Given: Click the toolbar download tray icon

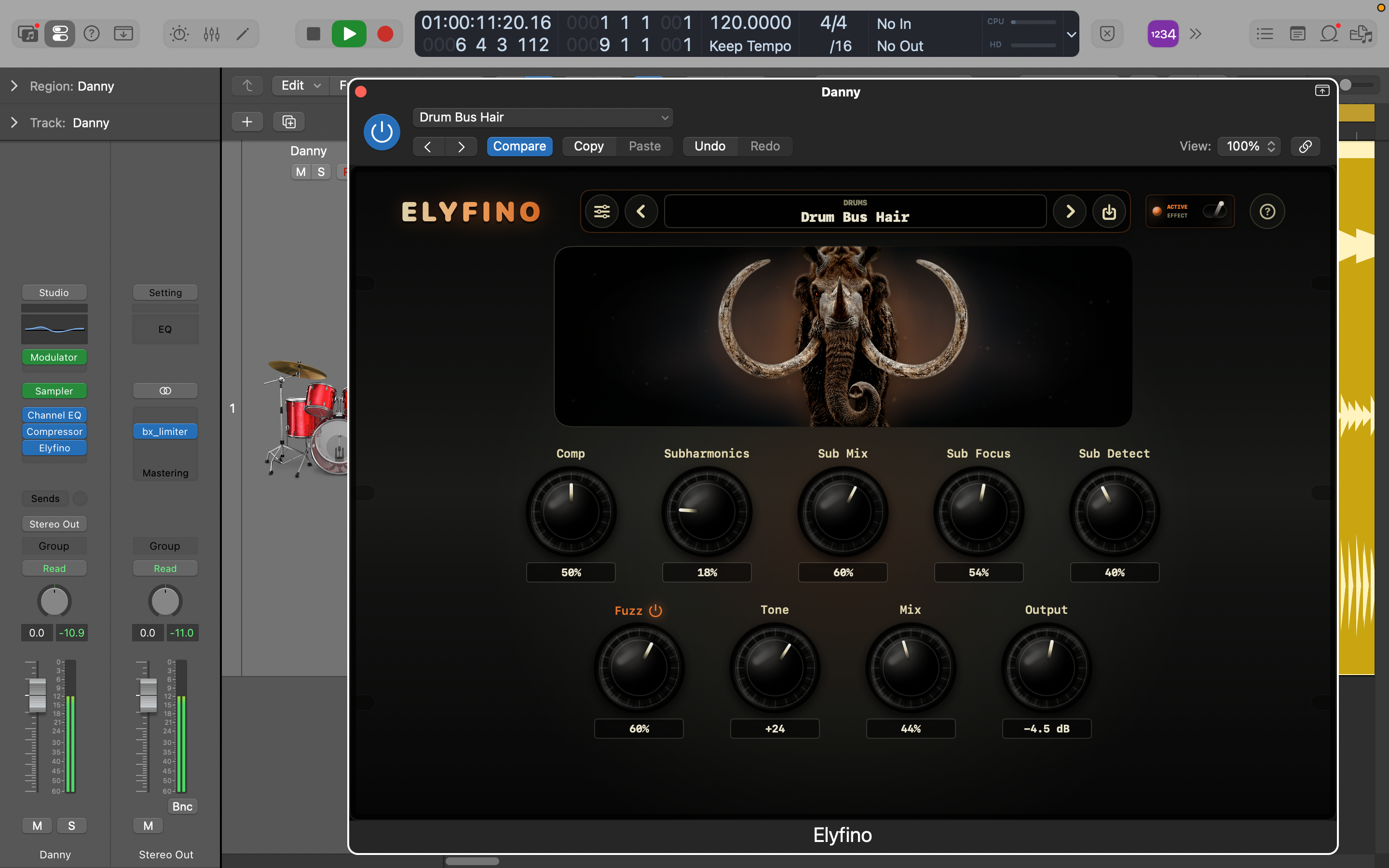Looking at the screenshot, I should 123,34.
